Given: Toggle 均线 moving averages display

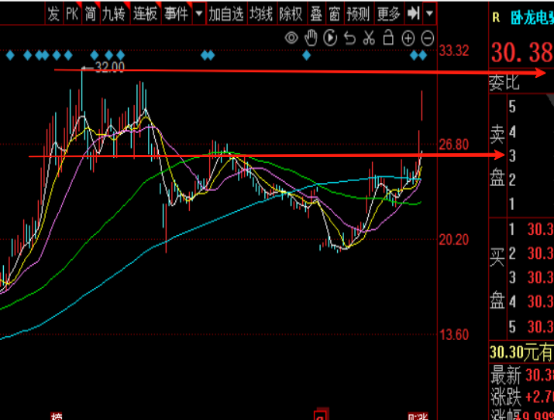Looking at the screenshot, I should click(261, 14).
